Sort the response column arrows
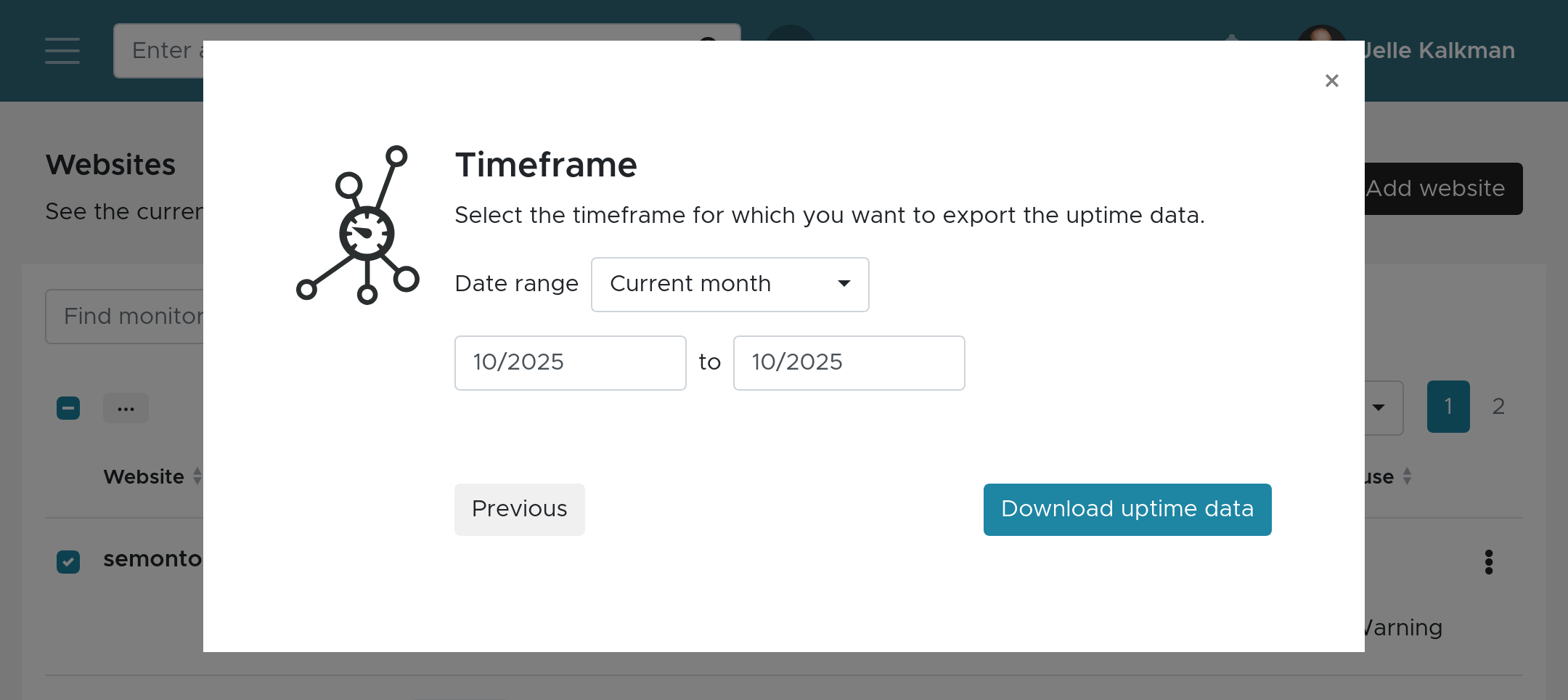Viewport: 1568px width, 700px height. click(x=1407, y=476)
